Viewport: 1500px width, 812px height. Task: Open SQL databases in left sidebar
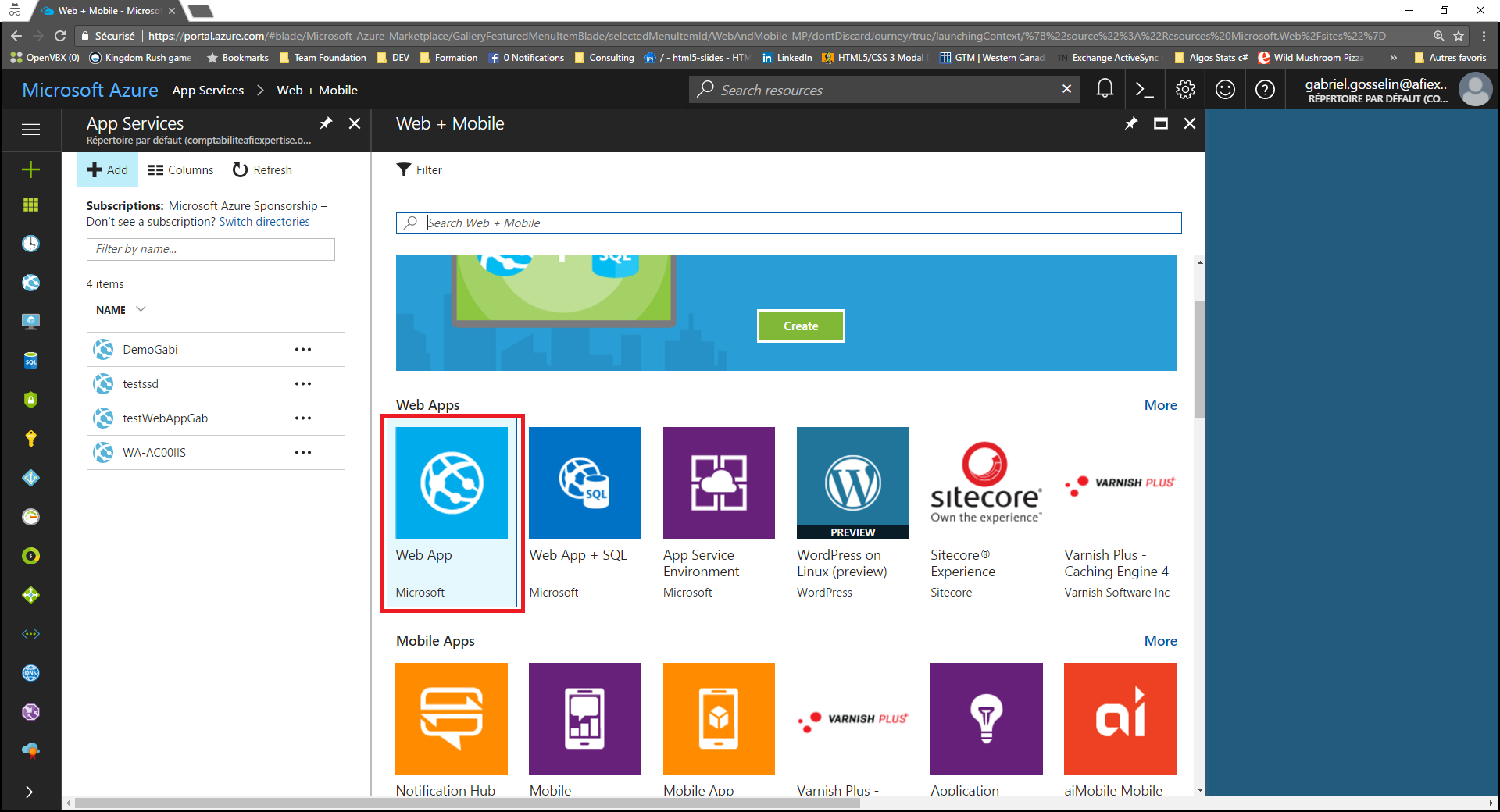[x=30, y=361]
